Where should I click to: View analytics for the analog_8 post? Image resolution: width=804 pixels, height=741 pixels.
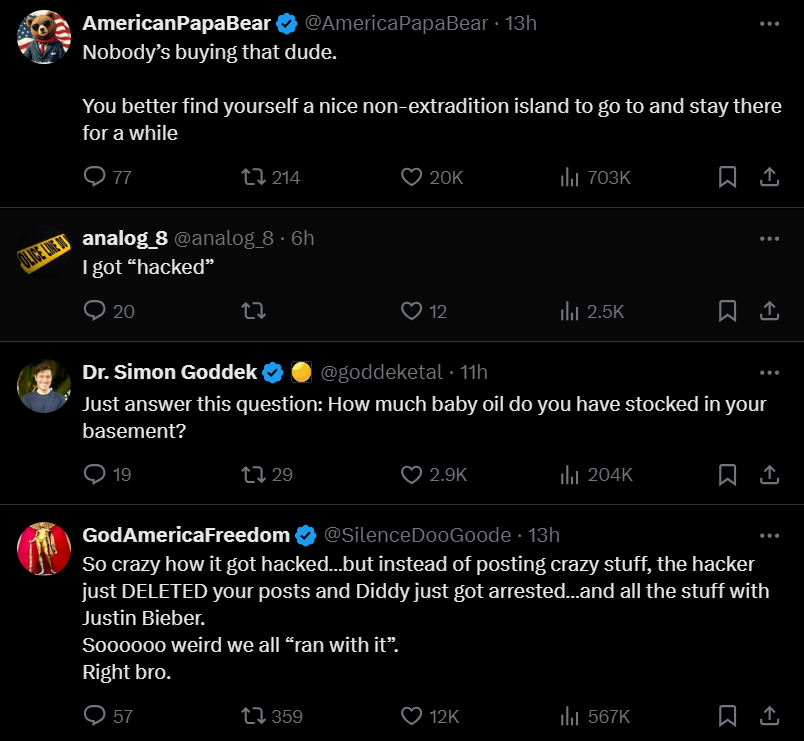tap(569, 311)
